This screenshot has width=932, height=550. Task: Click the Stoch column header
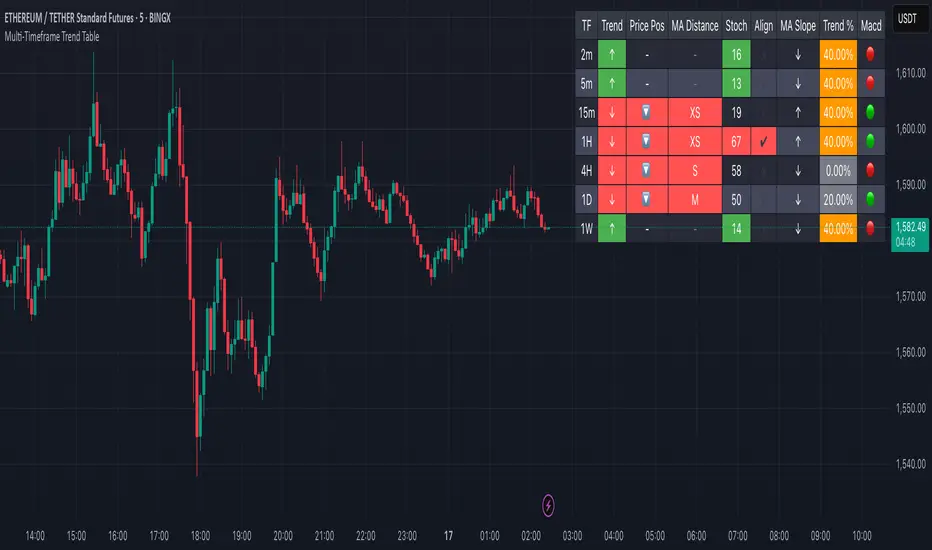tap(738, 25)
